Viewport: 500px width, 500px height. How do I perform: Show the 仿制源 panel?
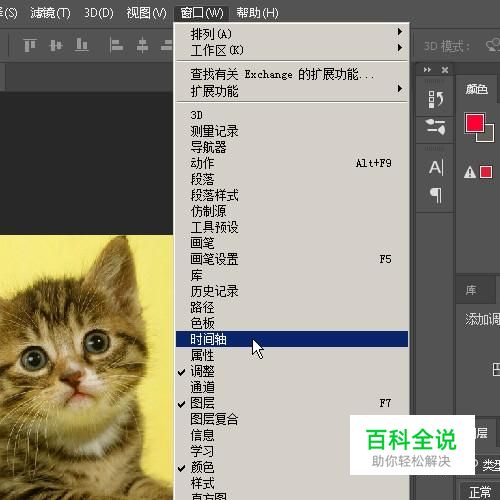pyautogui.click(x=292, y=211)
